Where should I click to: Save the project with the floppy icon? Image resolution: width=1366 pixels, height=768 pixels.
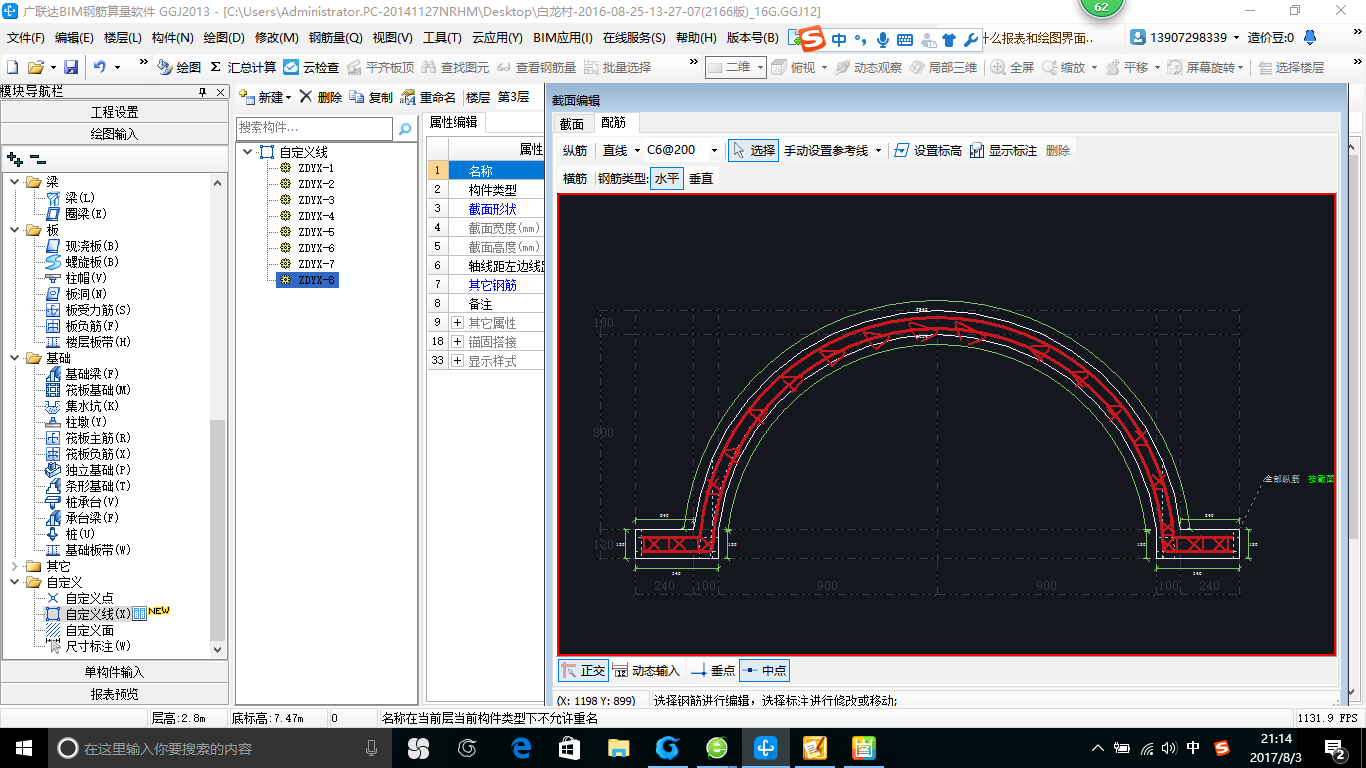click(x=71, y=67)
